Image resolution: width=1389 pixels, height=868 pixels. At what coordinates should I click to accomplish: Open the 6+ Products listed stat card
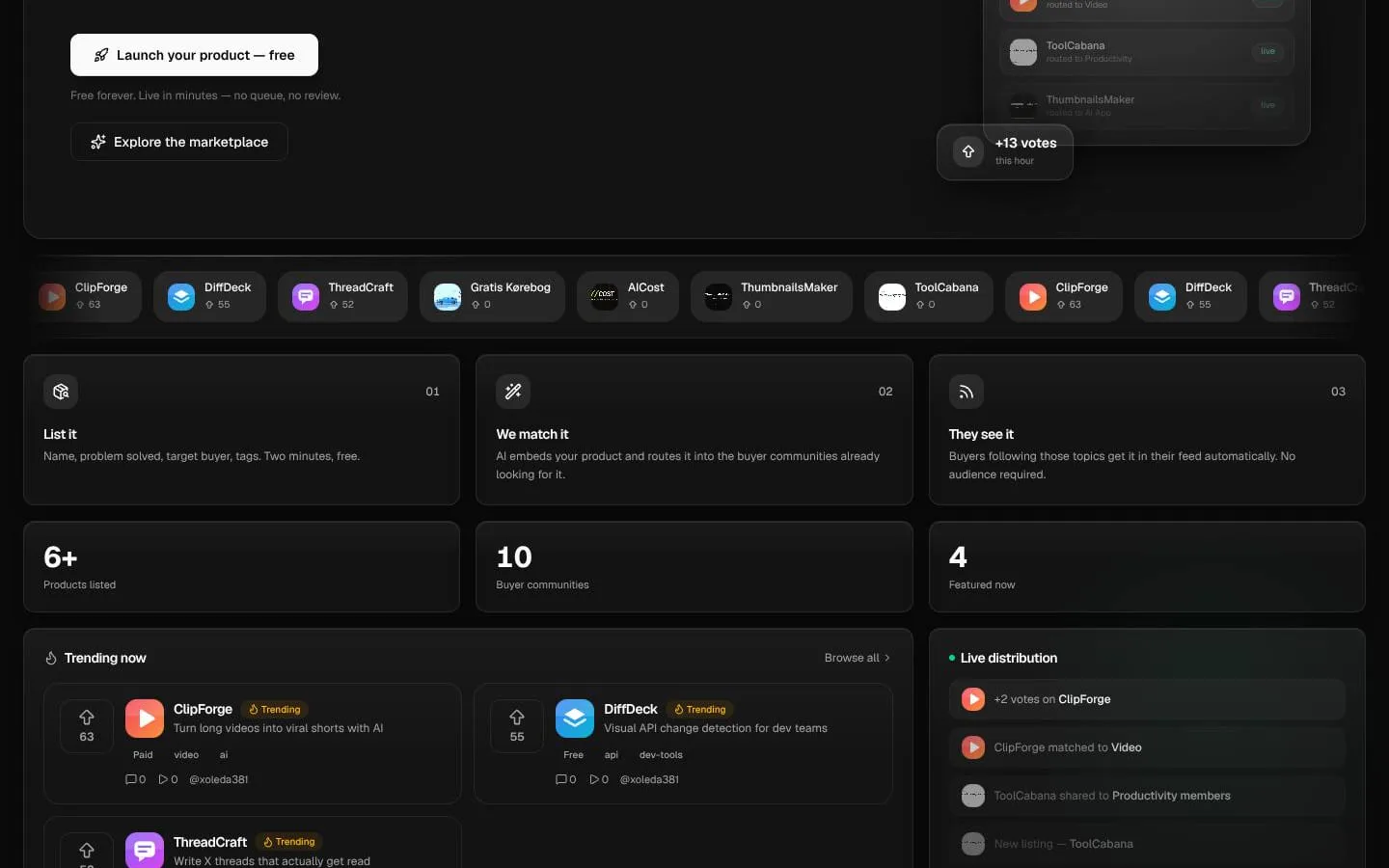(x=241, y=567)
